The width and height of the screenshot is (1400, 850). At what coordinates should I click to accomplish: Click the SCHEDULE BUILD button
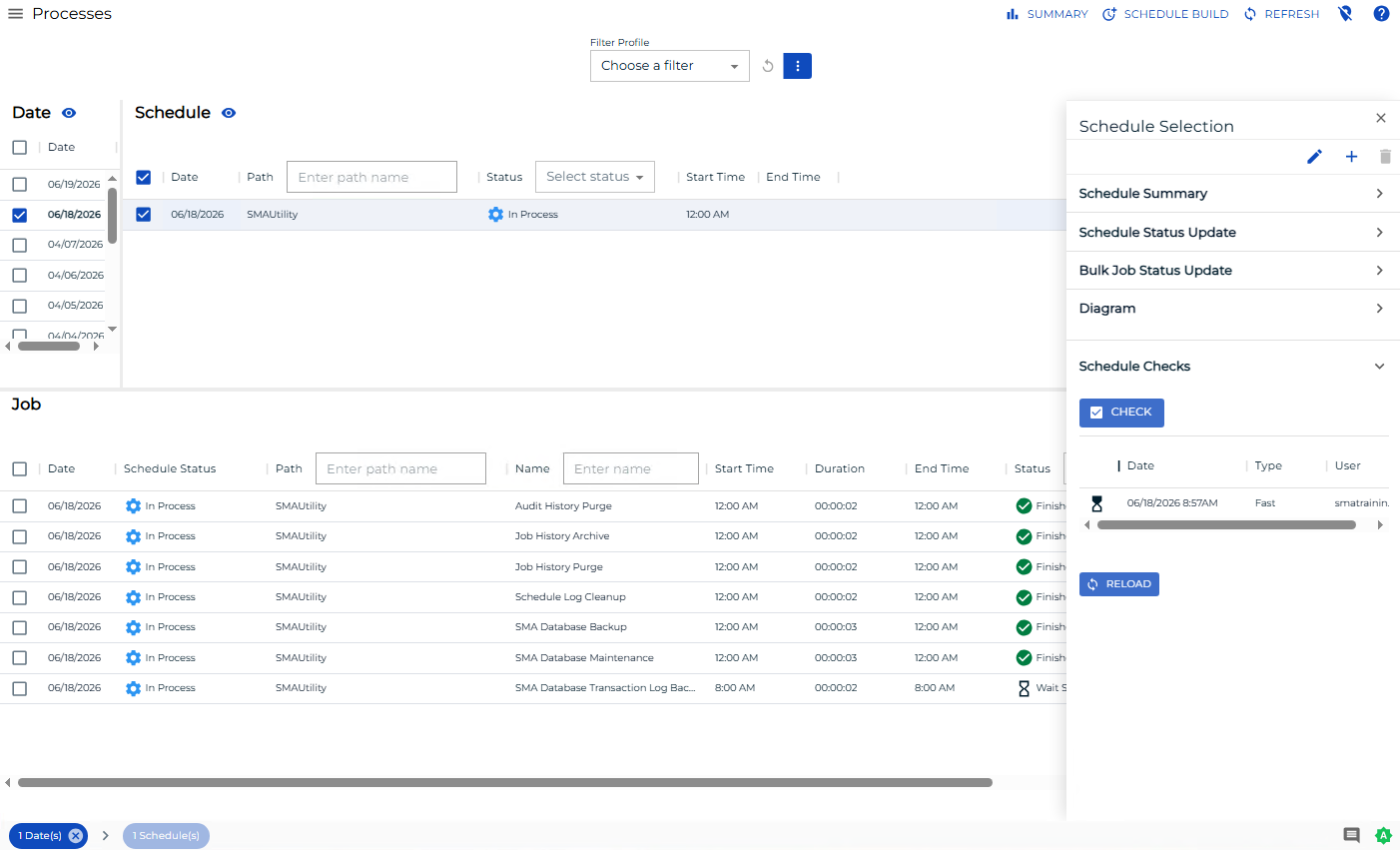pos(1165,14)
